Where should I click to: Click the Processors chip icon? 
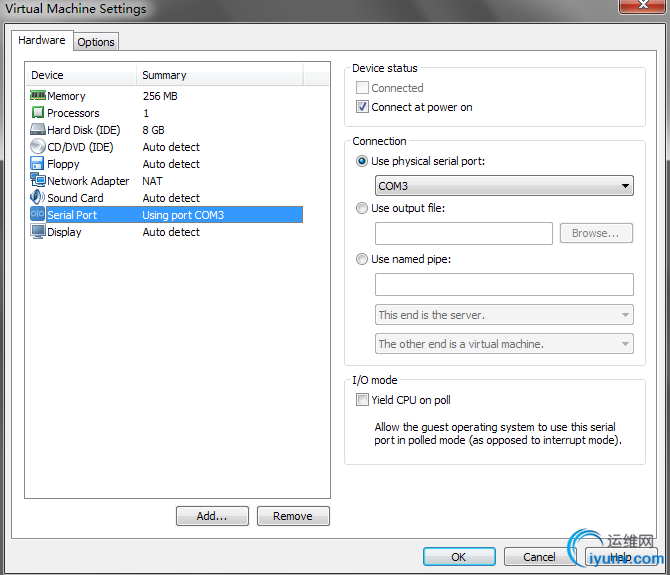pyautogui.click(x=38, y=112)
